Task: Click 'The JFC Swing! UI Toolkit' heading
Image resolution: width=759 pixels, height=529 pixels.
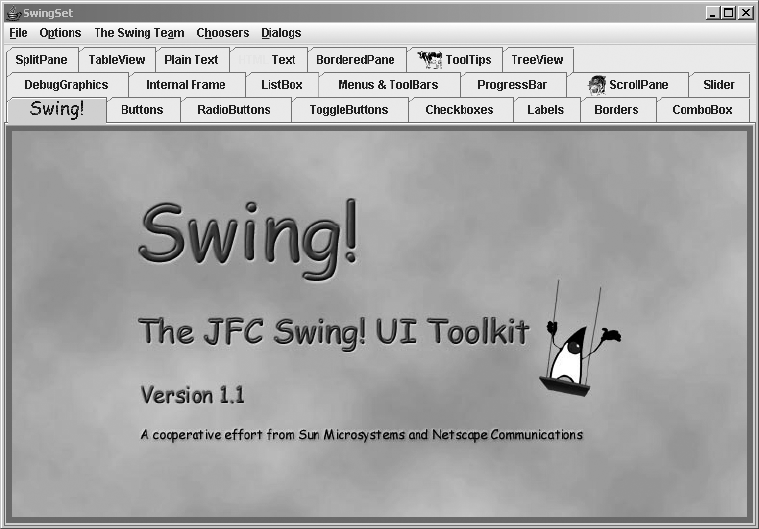Action: (334, 333)
